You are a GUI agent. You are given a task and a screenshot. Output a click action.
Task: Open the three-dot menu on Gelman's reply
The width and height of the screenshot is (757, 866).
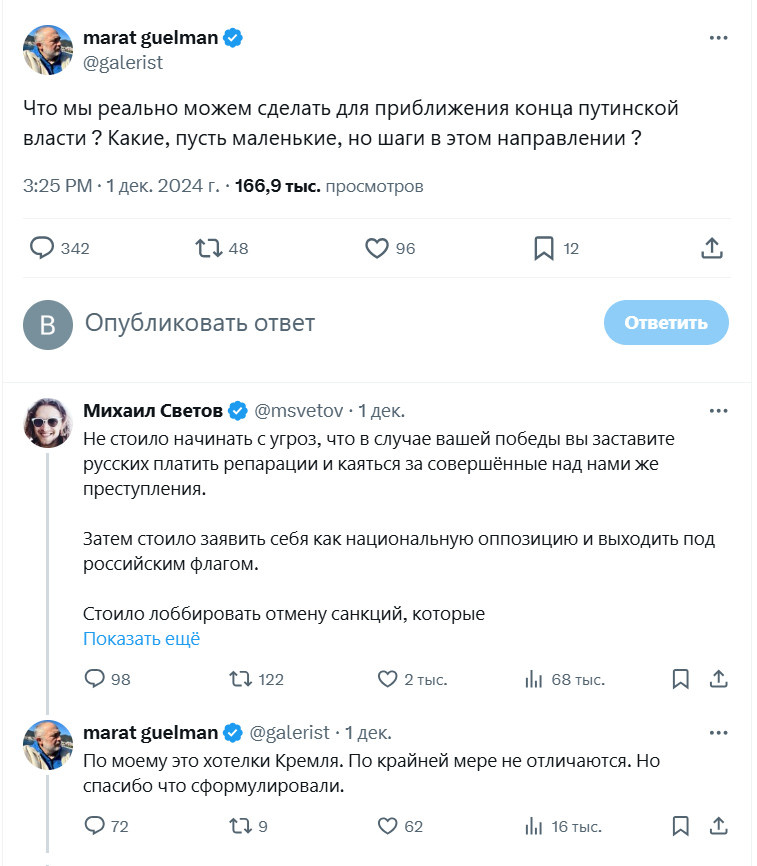717,733
